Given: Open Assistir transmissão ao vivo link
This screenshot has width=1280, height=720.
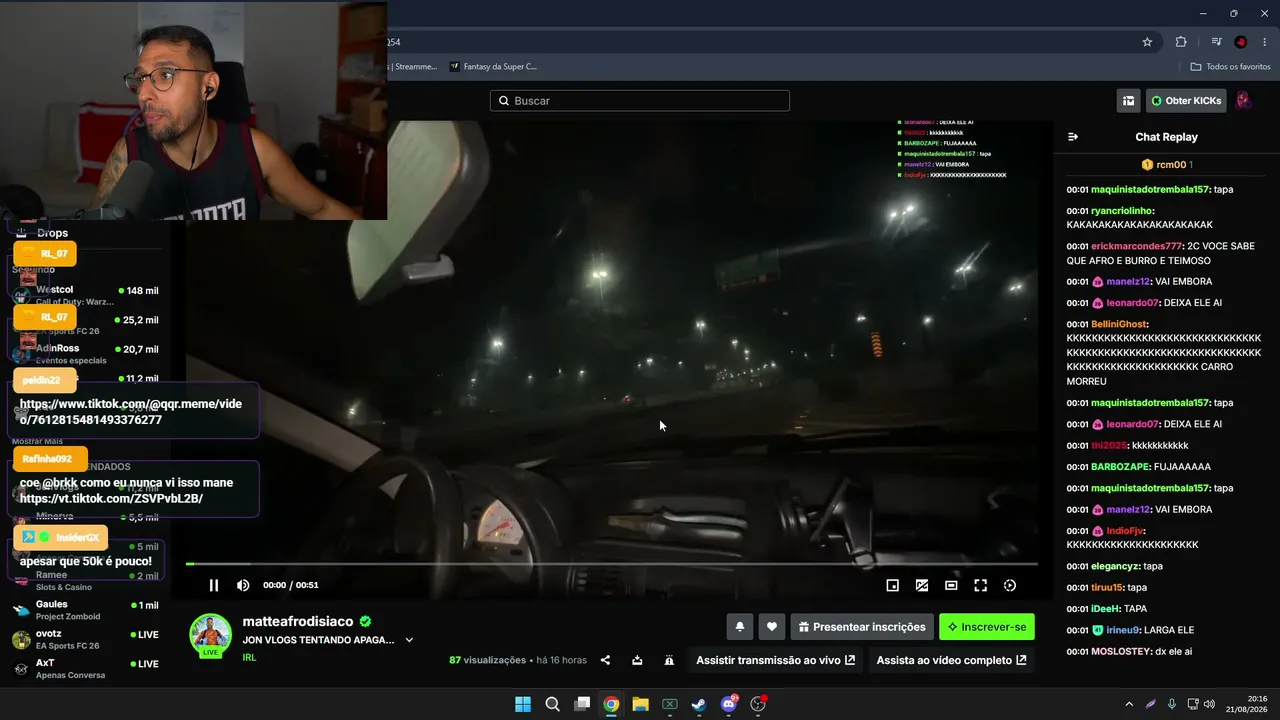Looking at the screenshot, I should click(x=776, y=660).
